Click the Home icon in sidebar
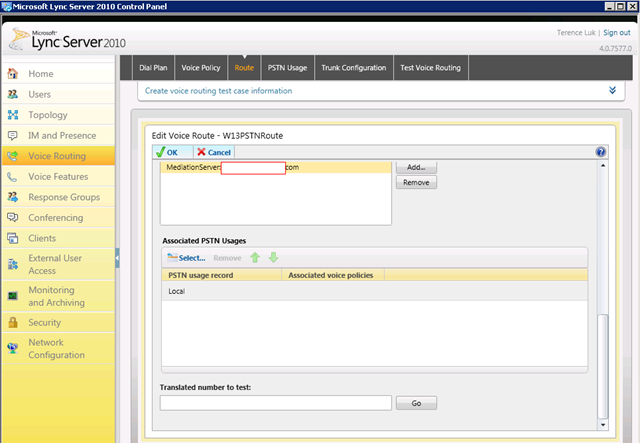The width and height of the screenshot is (640, 443). [12, 74]
